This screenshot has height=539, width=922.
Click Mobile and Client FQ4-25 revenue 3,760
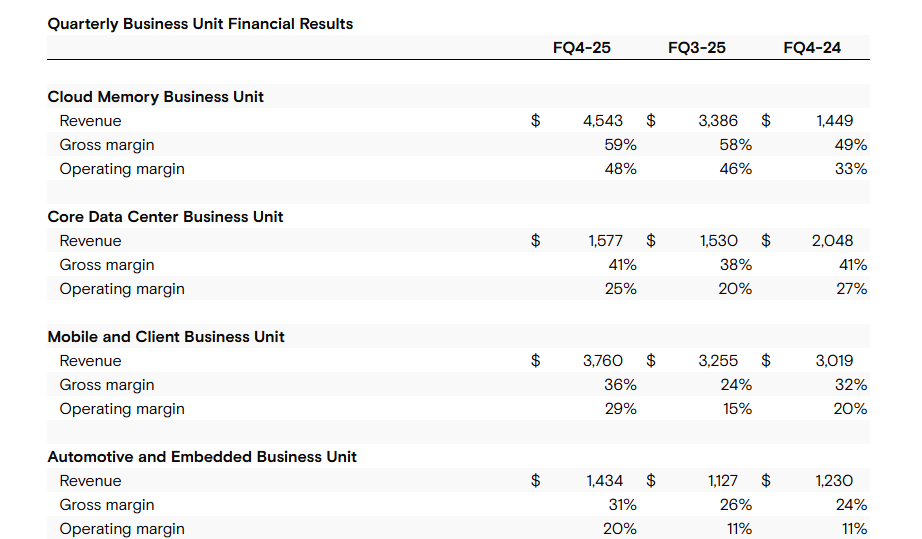pyautogui.click(x=603, y=361)
